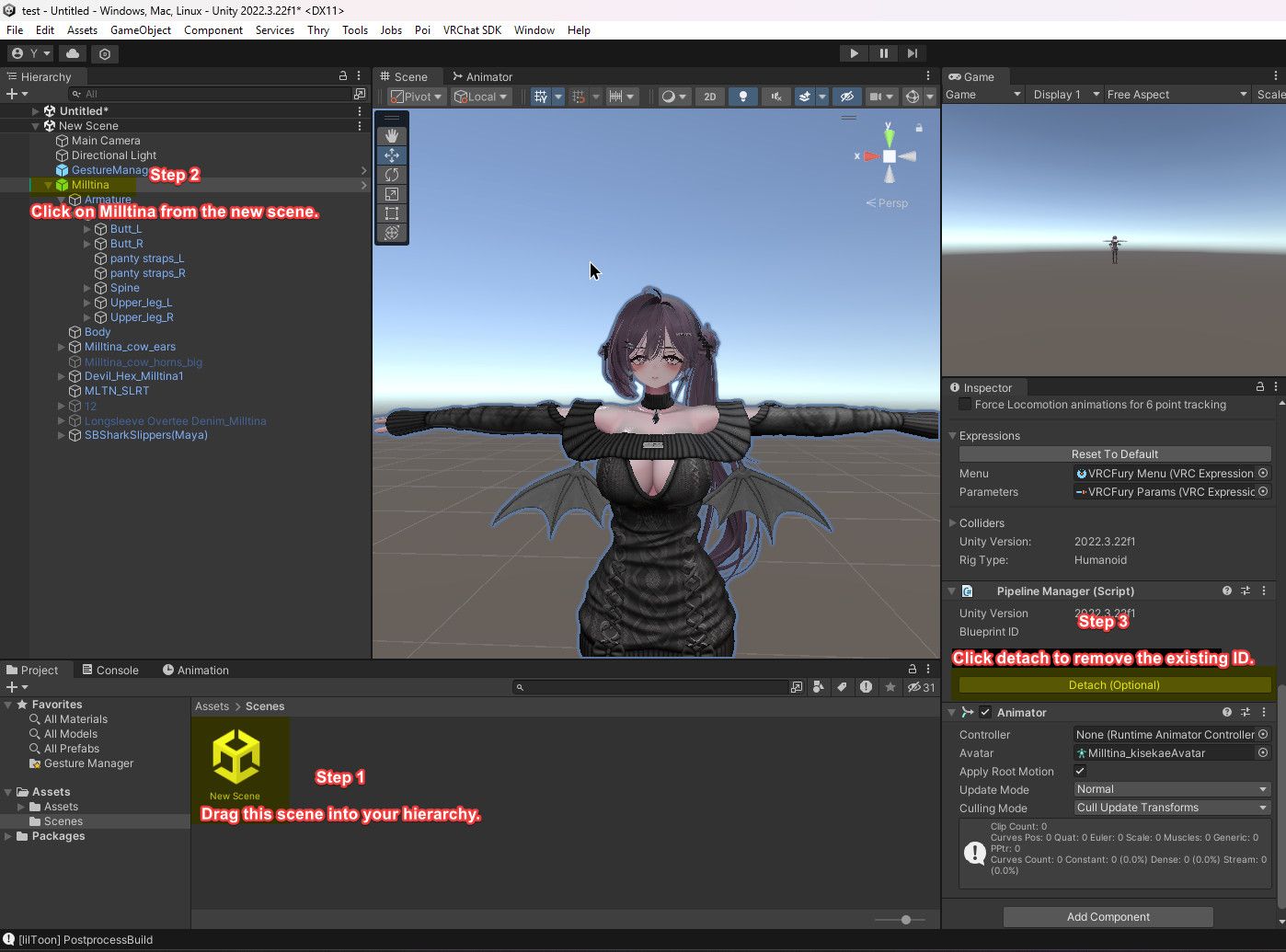Toggle grid visibility icon in Scene
Image resolution: width=1286 pixels, height=952 pixels.
click(540, 97)
